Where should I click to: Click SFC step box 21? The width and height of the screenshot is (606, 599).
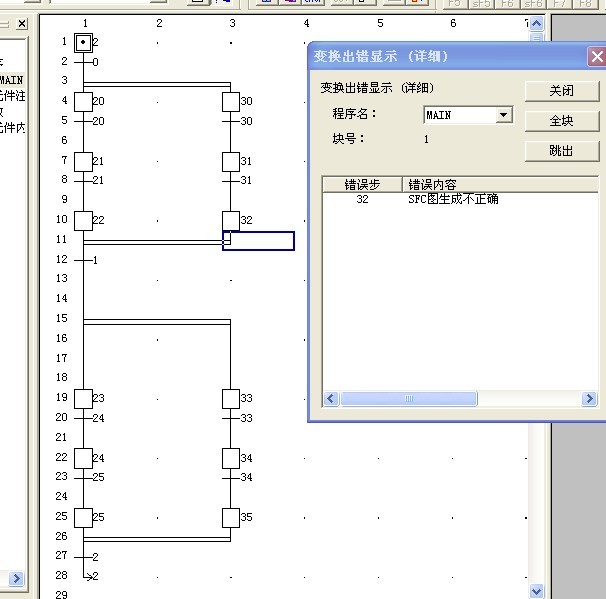pos(84,161)
